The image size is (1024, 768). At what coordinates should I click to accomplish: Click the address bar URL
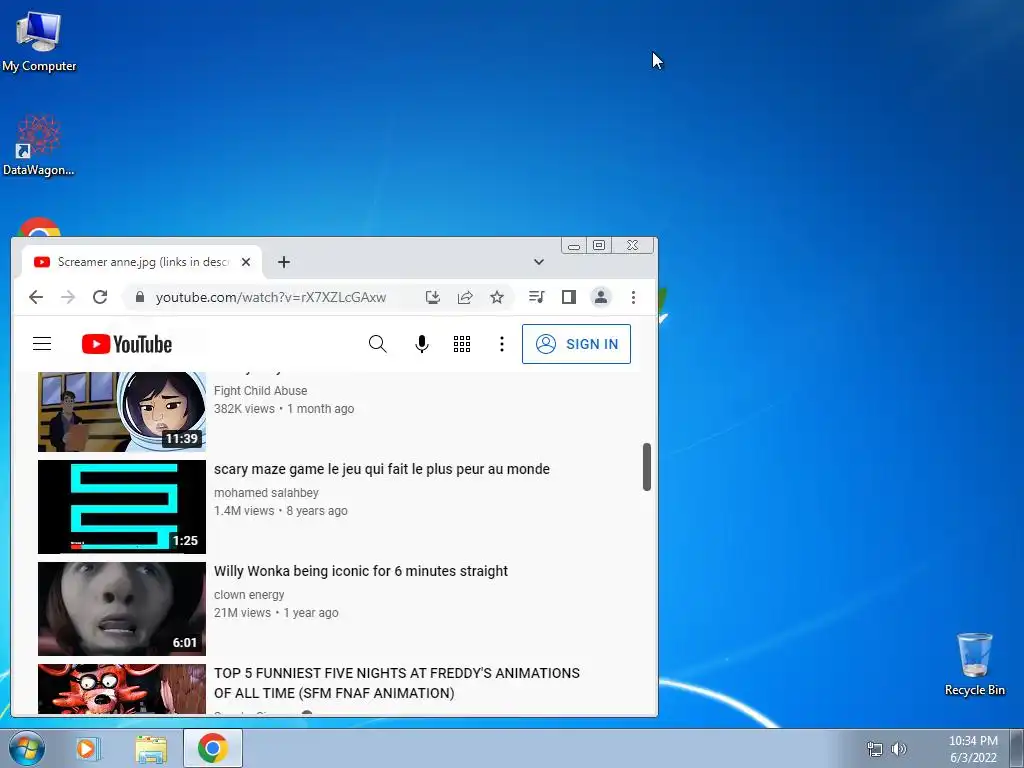coord(270,297)
